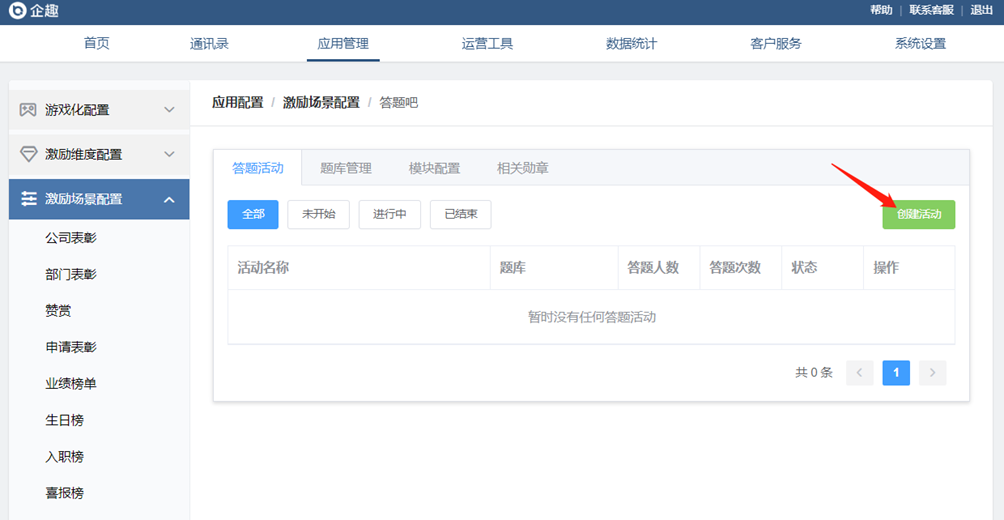
Task: Go to previous page arrow
Action: [x=859, y=373]
